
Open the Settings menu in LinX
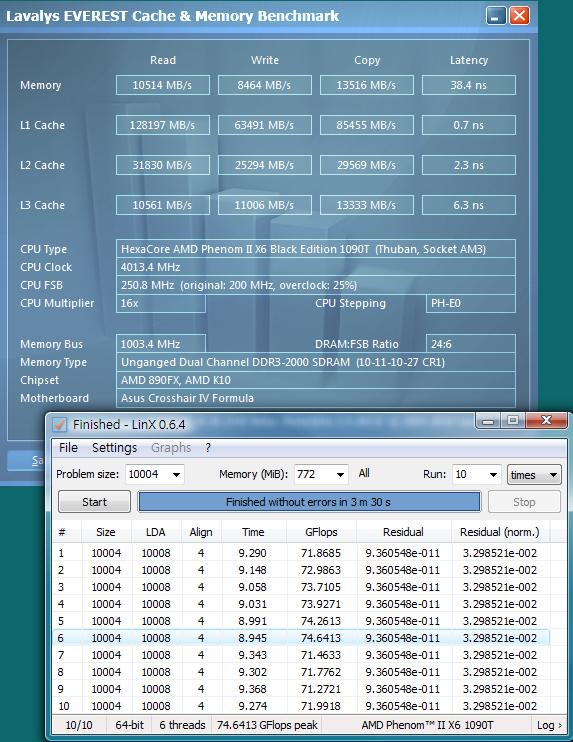point(115,448)
